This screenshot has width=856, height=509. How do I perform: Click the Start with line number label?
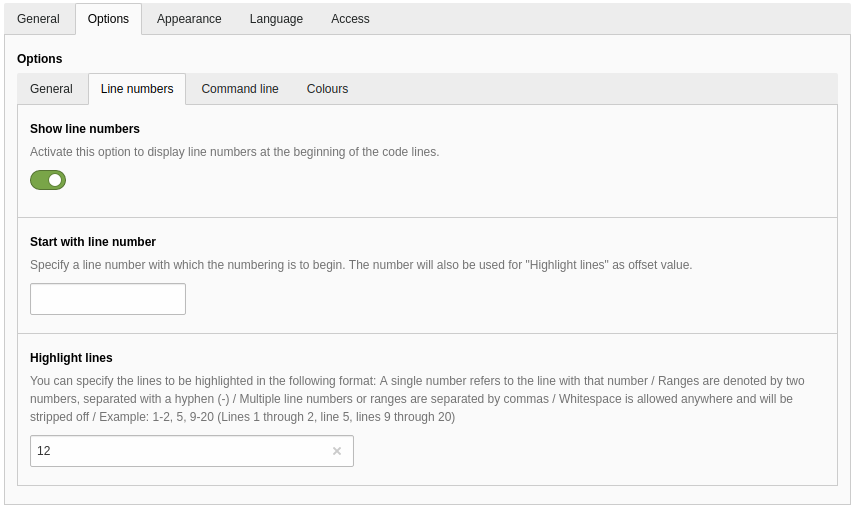click(x=93, y=242)
